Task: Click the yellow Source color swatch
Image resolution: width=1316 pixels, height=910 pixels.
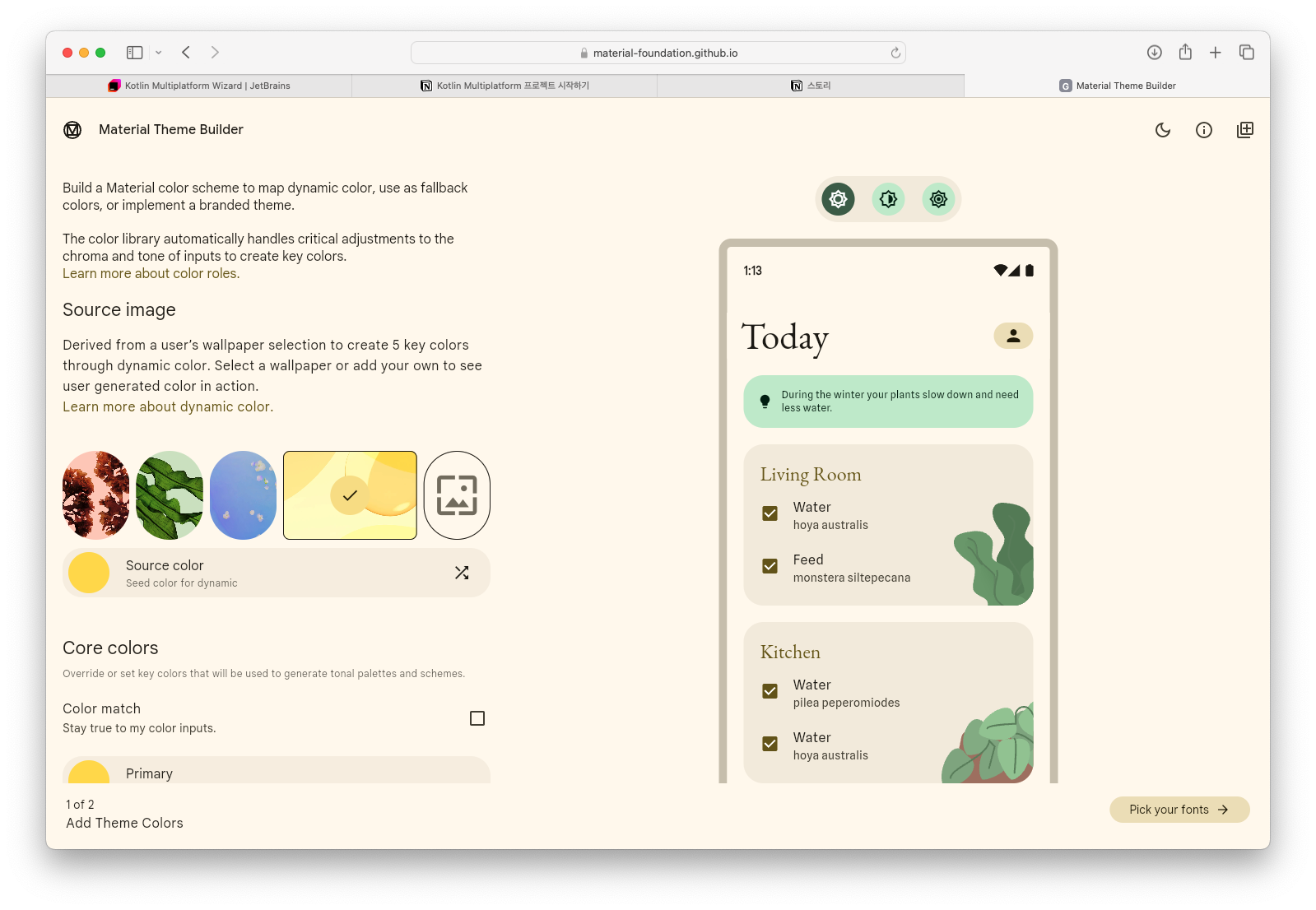Action: tap(89, 573)
